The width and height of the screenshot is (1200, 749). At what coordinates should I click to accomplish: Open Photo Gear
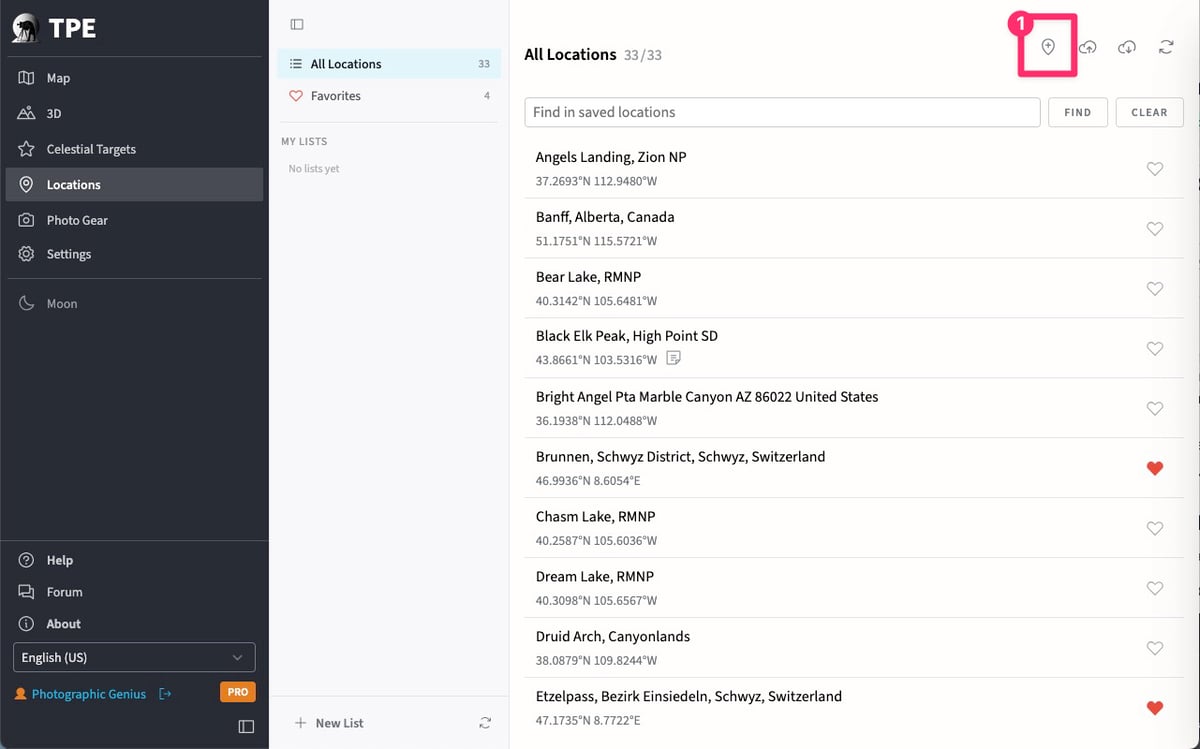click(134, 220)
